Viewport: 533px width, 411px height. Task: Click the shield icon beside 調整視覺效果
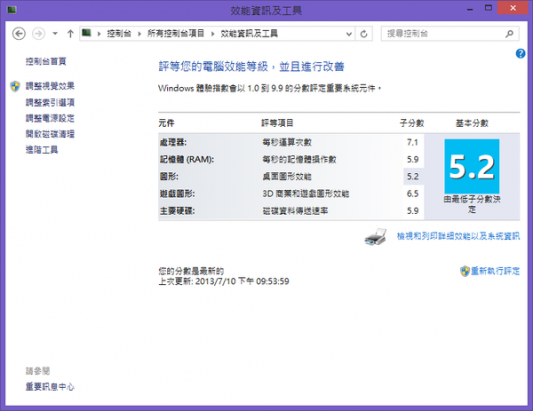pos(15,86)
